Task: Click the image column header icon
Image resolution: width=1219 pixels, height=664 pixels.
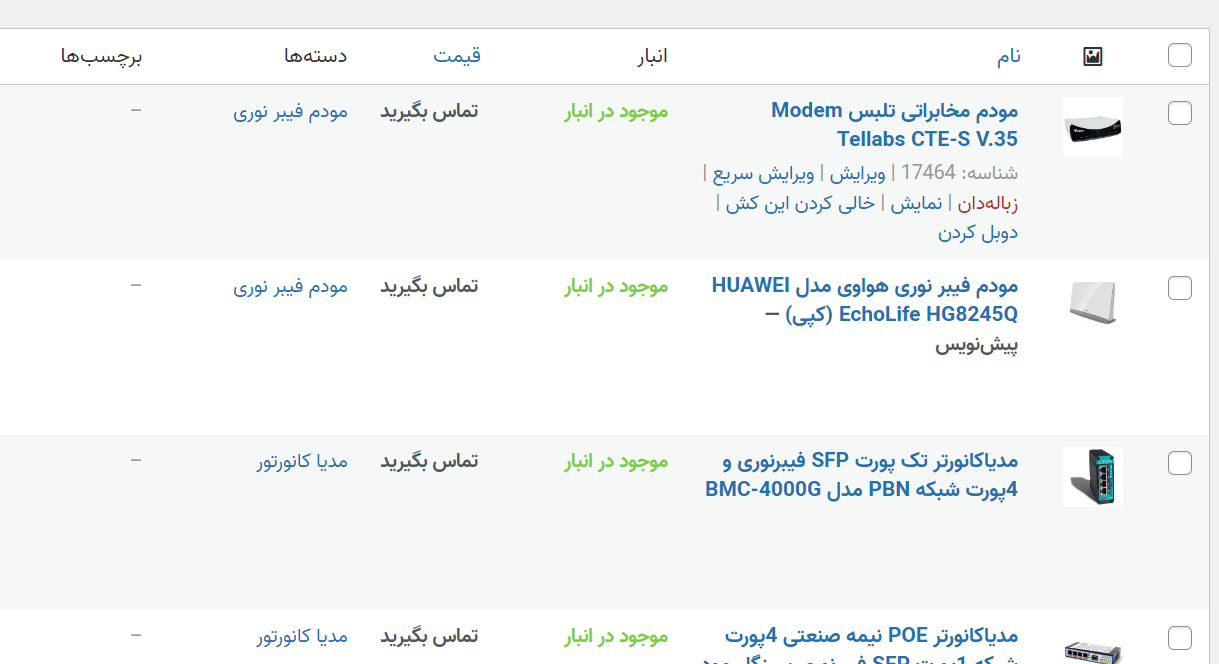Action: pos(1092,57)
